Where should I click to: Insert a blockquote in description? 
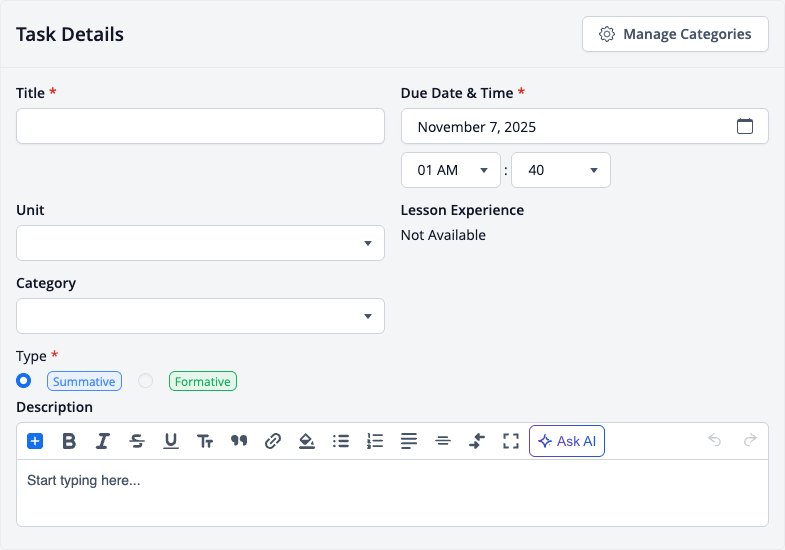[x=239, y=441]
